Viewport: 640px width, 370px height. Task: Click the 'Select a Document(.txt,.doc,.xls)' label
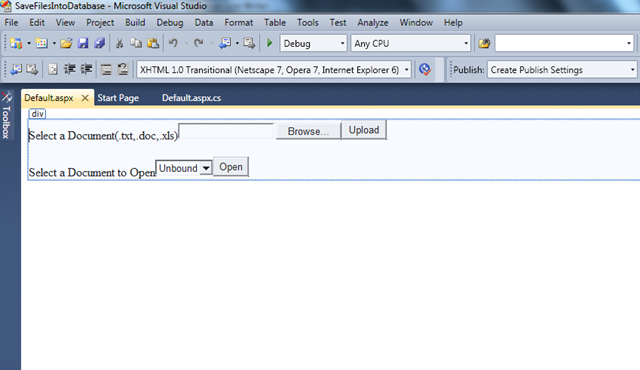click(x=103, y=136)
